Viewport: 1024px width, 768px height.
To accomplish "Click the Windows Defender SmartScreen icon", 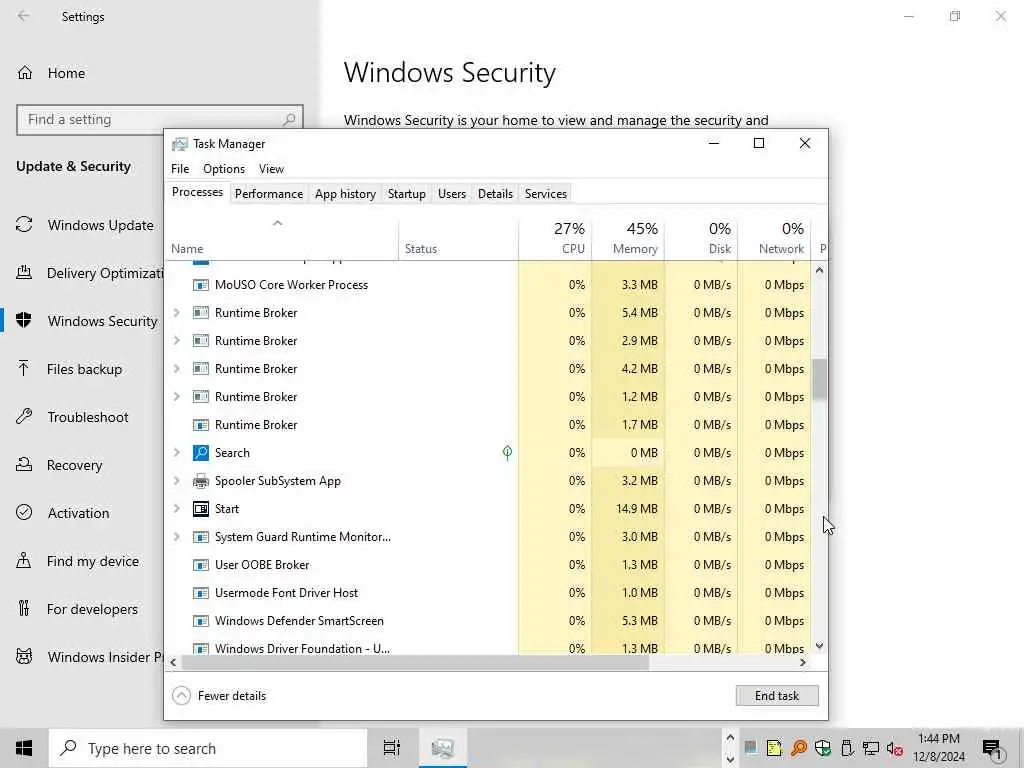I will click(x=200, y=621).
